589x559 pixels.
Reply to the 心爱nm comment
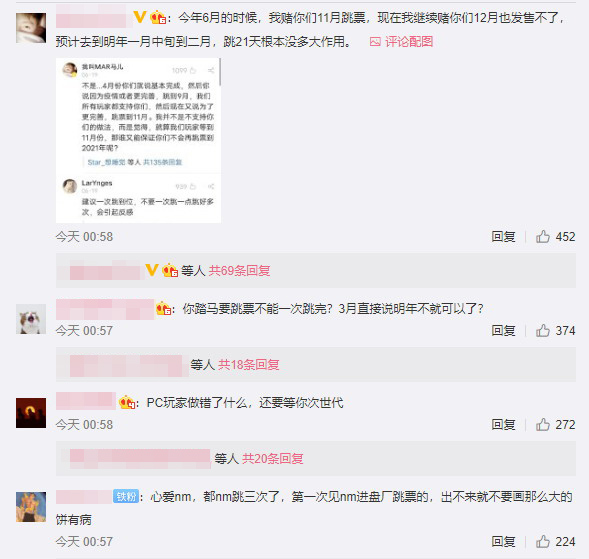(x=503, y=541)
